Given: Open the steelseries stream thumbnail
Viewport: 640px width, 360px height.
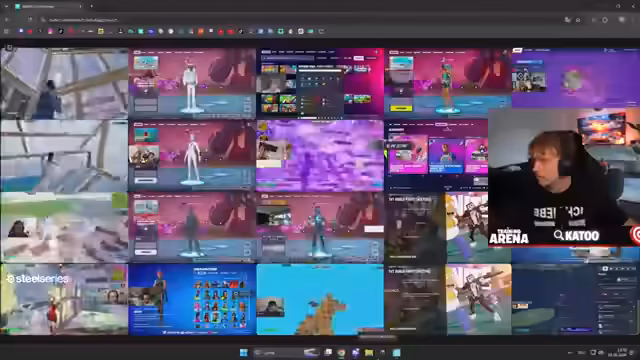Looking at the screenshot, I should (64, 300).
